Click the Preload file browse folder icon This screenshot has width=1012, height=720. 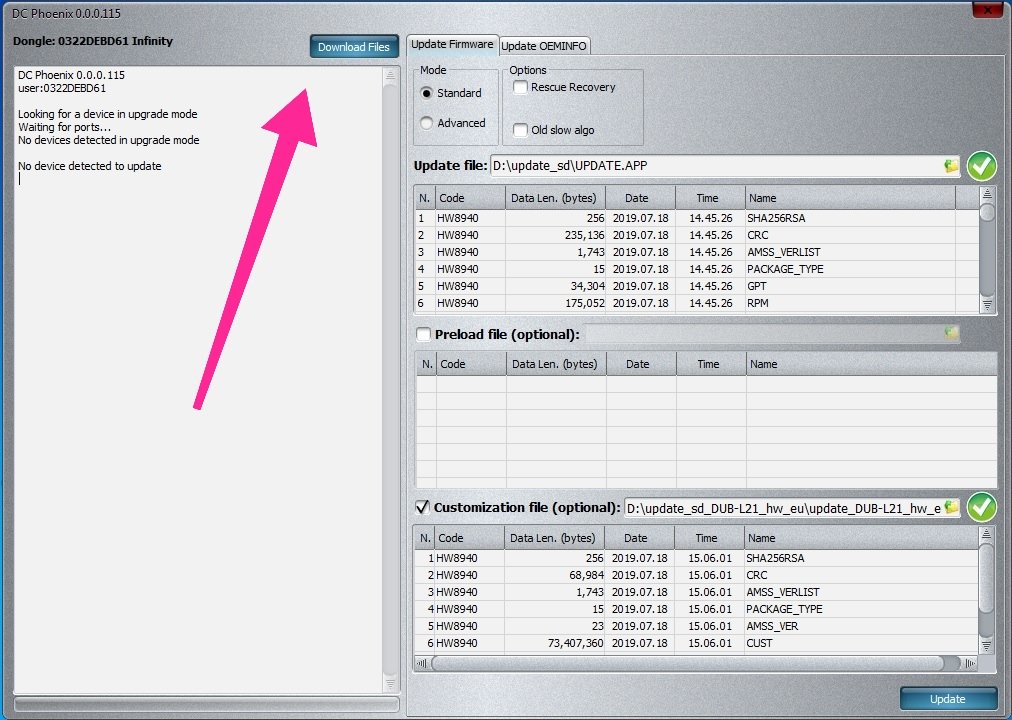[951, 334]
